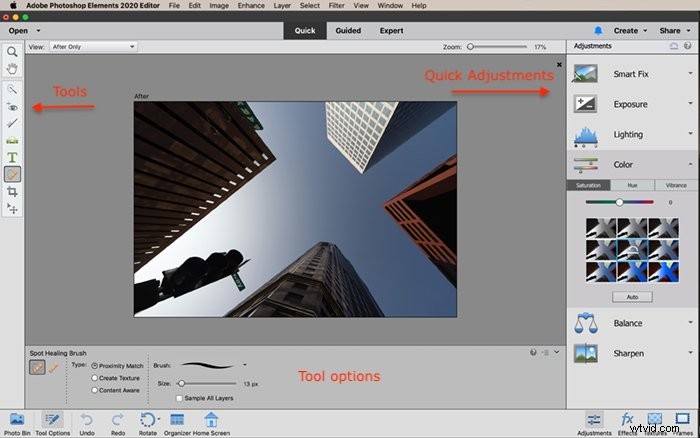This screenshot has height=438, width=700.
Task: Open the Photo Bin panel
Action: (17, 424)
